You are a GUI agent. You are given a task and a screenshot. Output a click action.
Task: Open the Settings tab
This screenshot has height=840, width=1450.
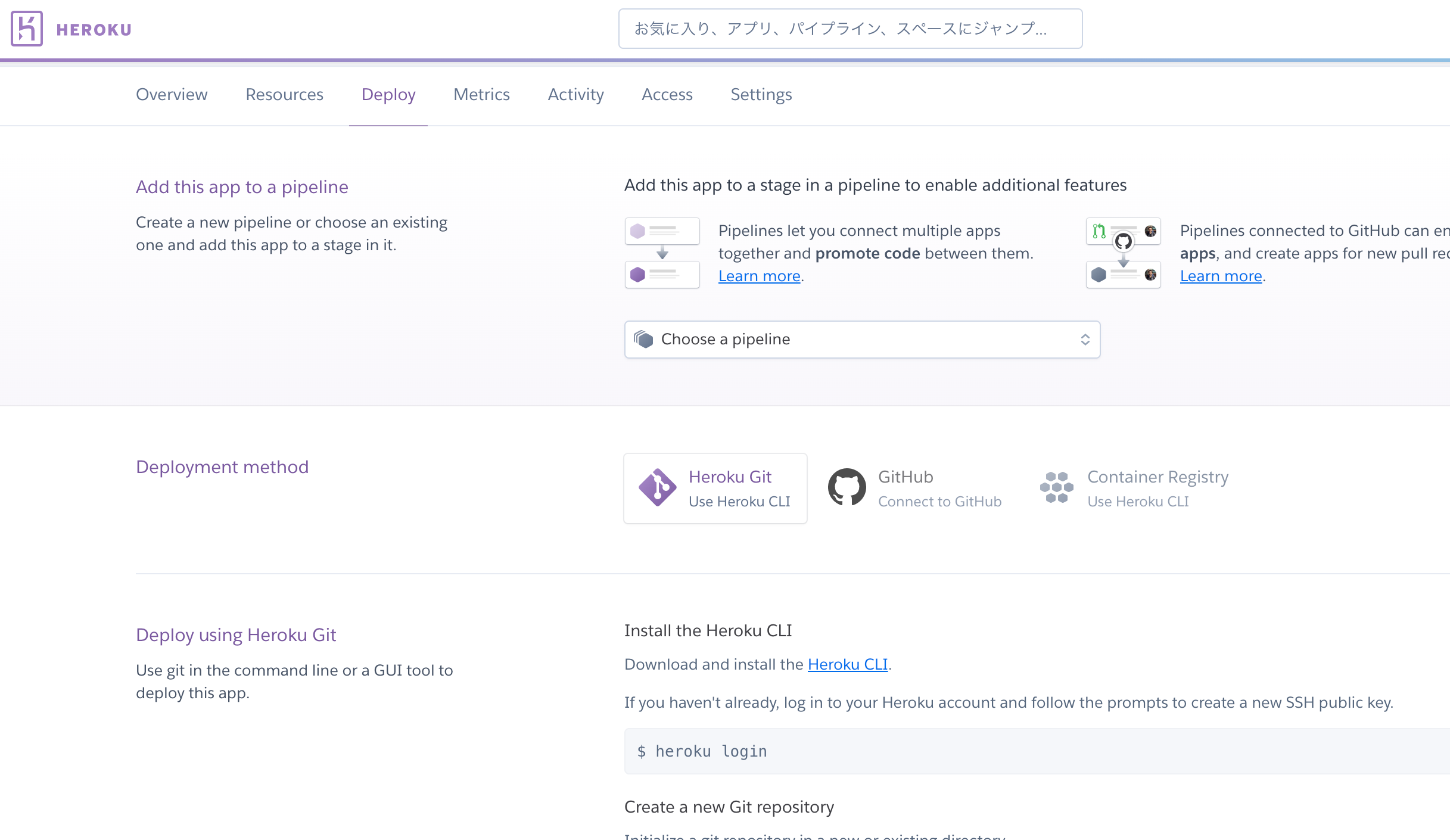761,94
